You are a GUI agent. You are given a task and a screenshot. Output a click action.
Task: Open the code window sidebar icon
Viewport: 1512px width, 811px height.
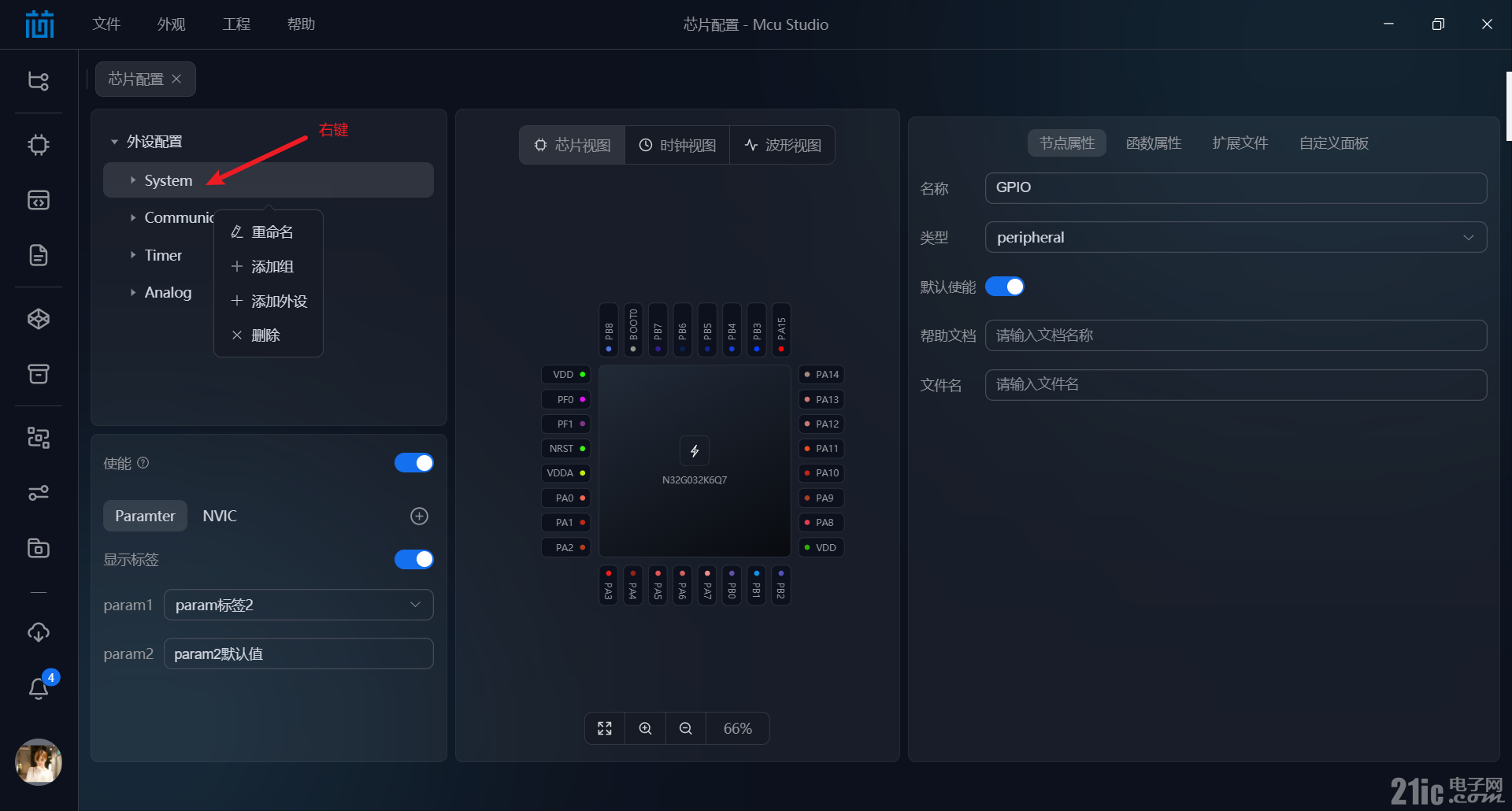click(x=39, y=200)
